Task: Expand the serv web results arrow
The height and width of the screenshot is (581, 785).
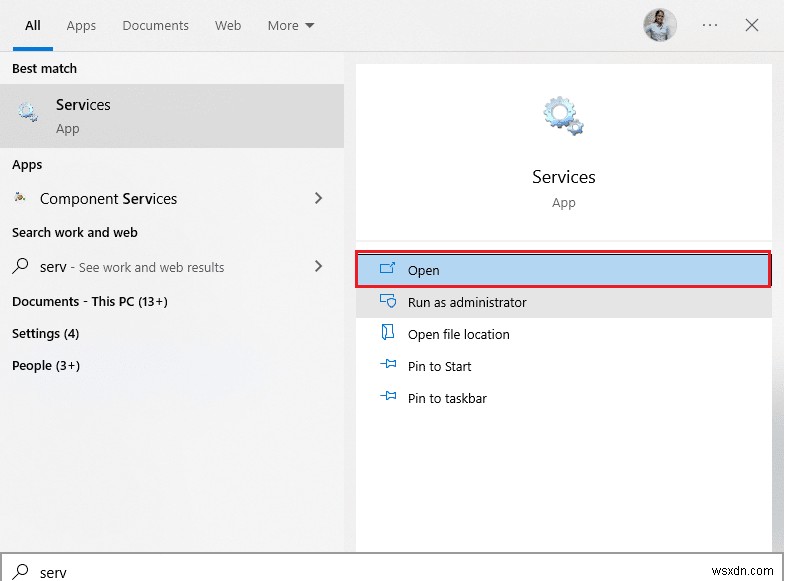Action: (319, 266)
